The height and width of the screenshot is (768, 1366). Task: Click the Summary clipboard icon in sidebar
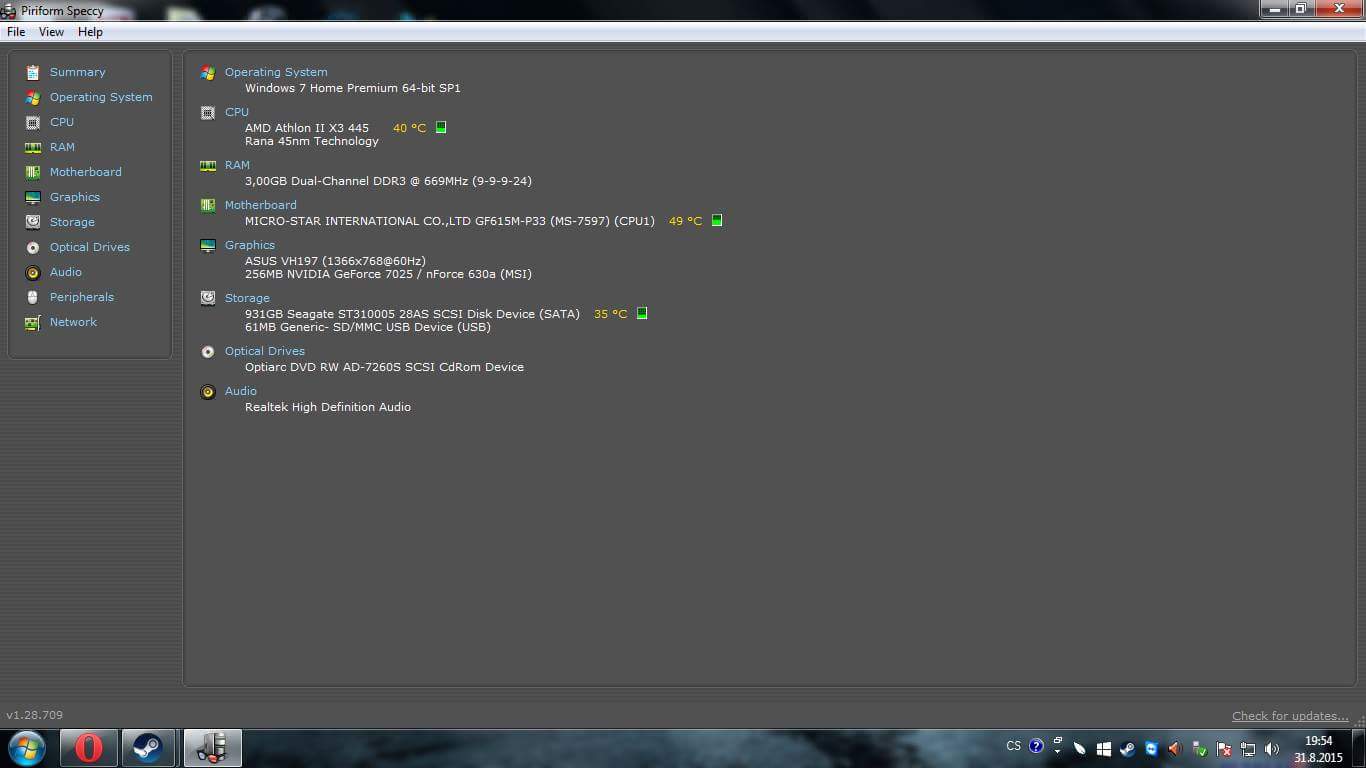pyautogui.click(x=33, y=72)
